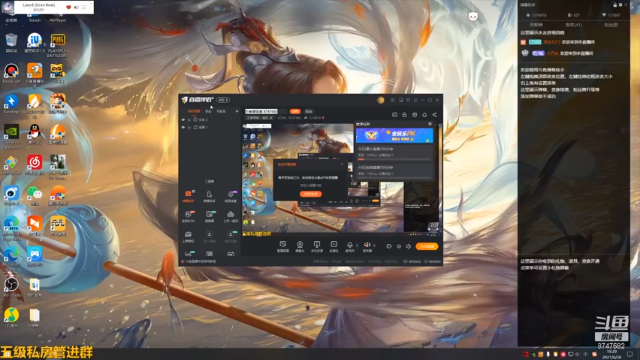Screen dimensions: 640x360
Task: Toggle the lock icon in top-right toolbar
Action: point(404,115)
